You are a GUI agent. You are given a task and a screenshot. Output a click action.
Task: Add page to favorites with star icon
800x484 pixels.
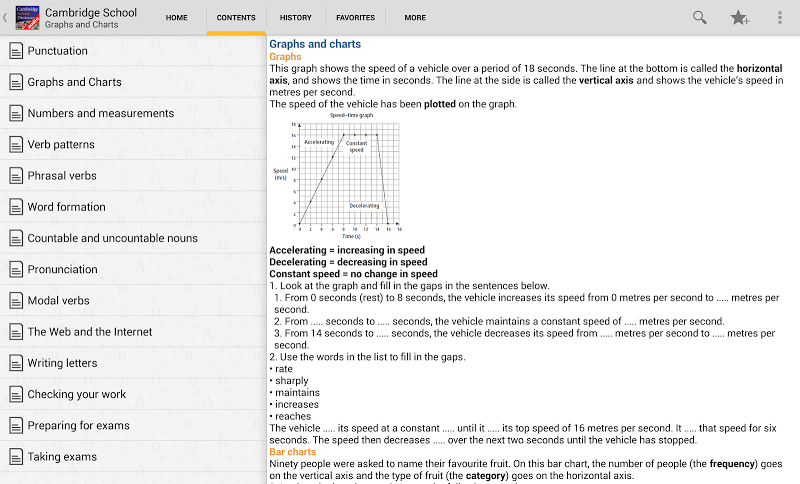739,17
